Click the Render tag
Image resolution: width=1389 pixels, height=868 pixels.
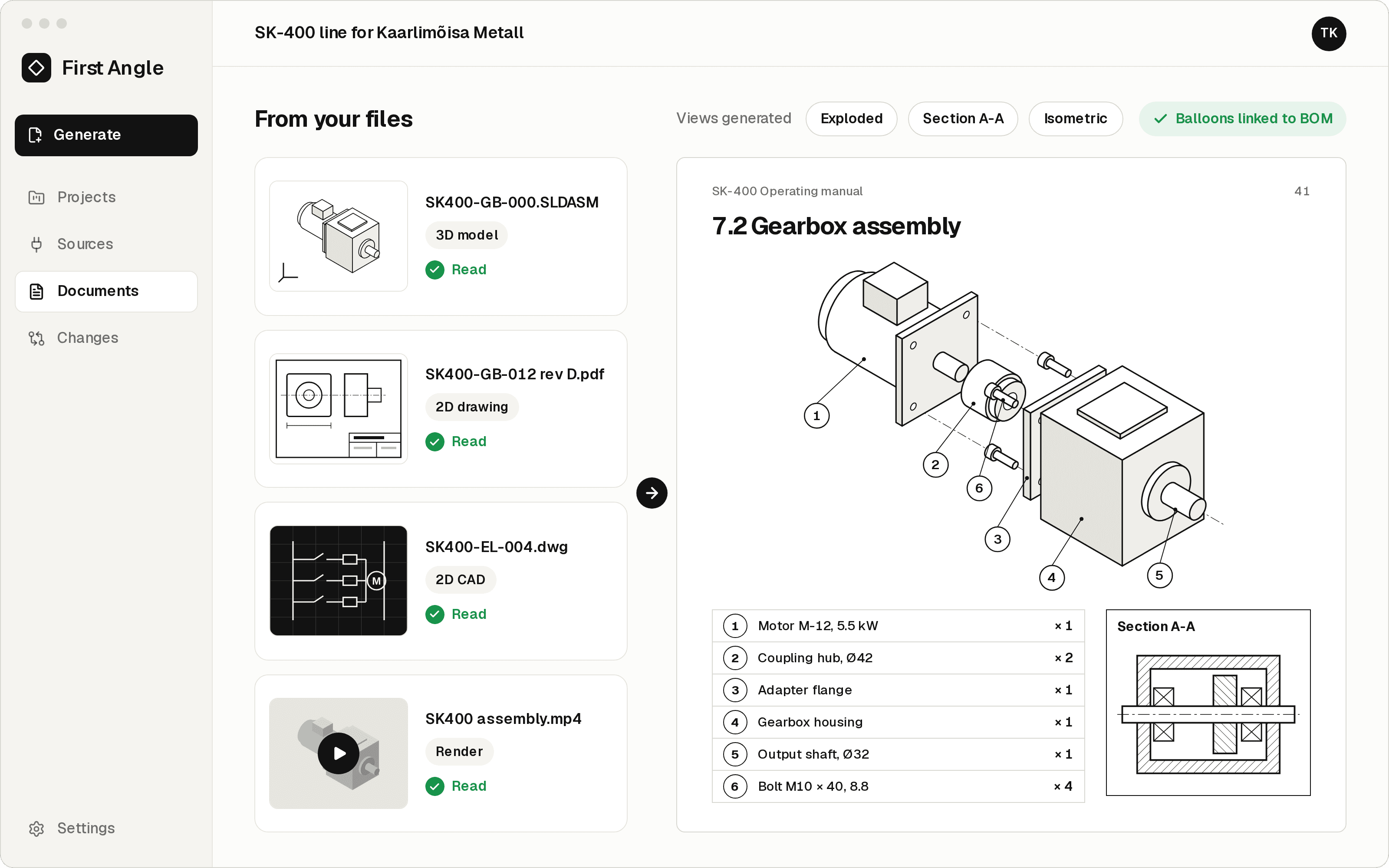point(459,751)
